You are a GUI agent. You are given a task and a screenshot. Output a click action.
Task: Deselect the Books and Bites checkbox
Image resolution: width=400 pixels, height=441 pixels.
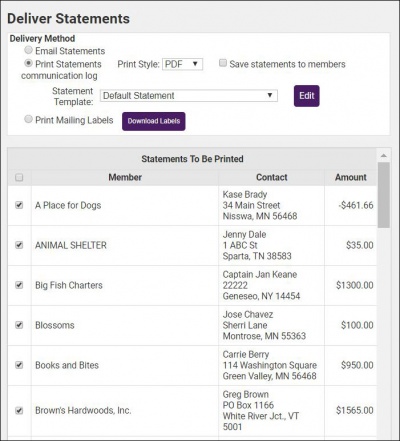[19, 365]
